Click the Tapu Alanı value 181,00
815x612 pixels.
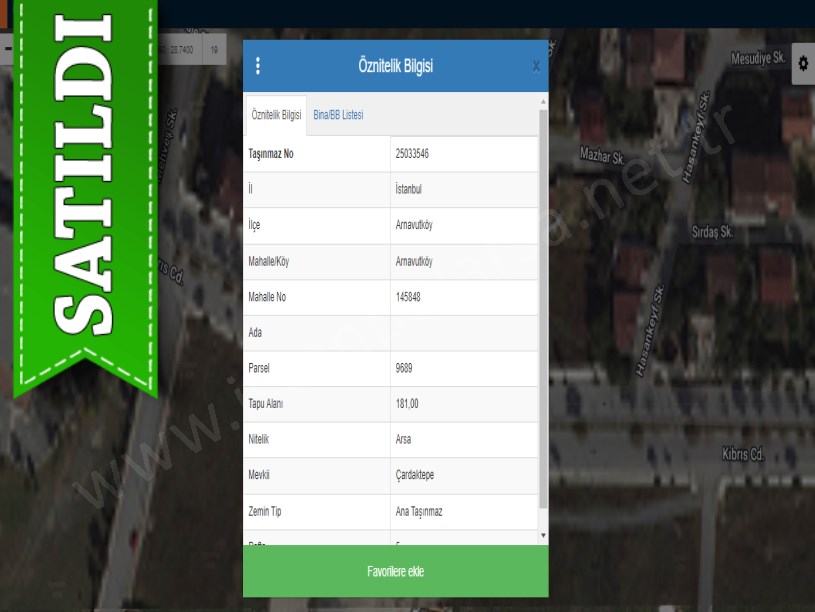tap(407, 404)
